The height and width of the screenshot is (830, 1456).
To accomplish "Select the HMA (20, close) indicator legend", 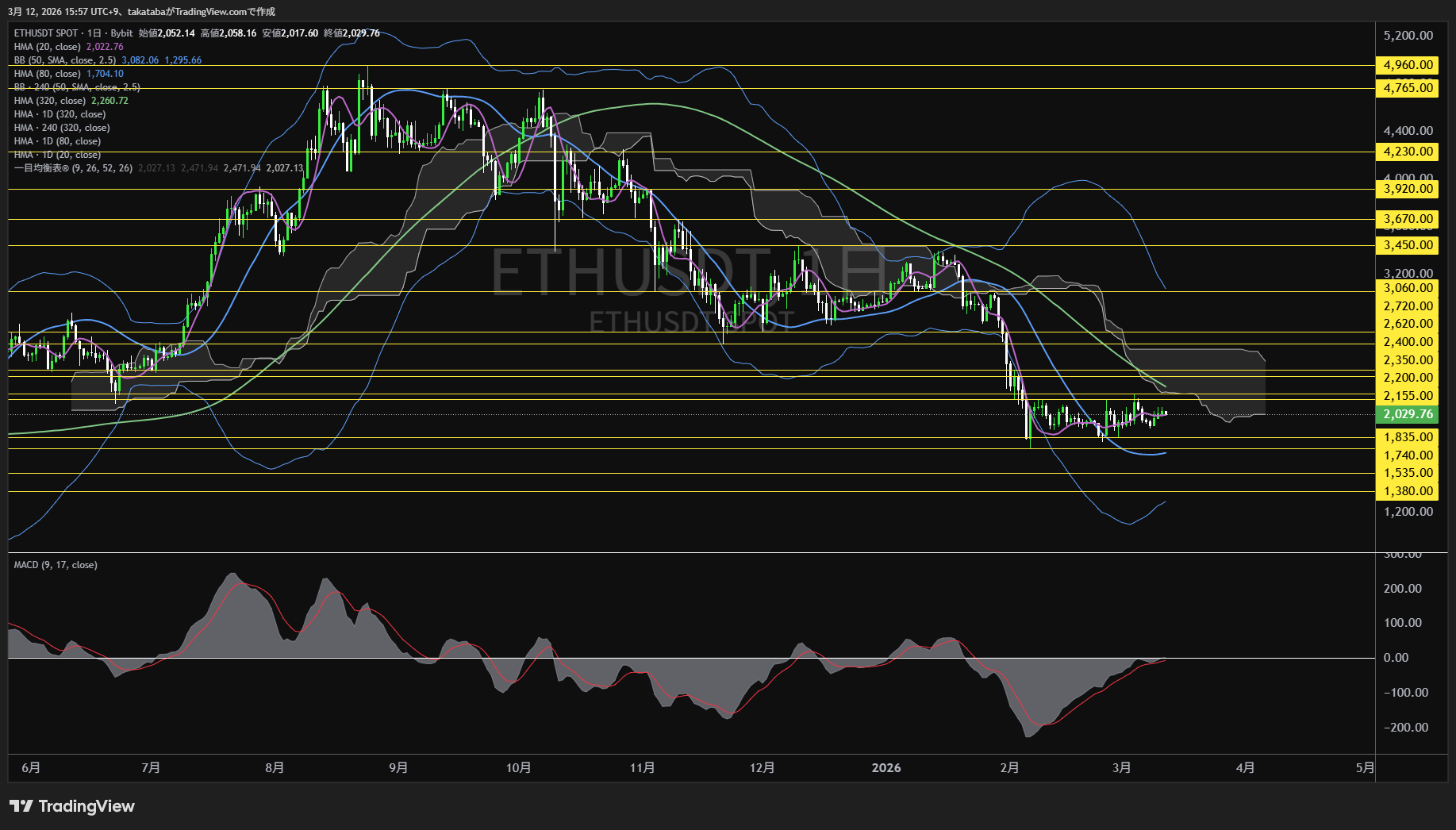I will (x=48, y=47).
